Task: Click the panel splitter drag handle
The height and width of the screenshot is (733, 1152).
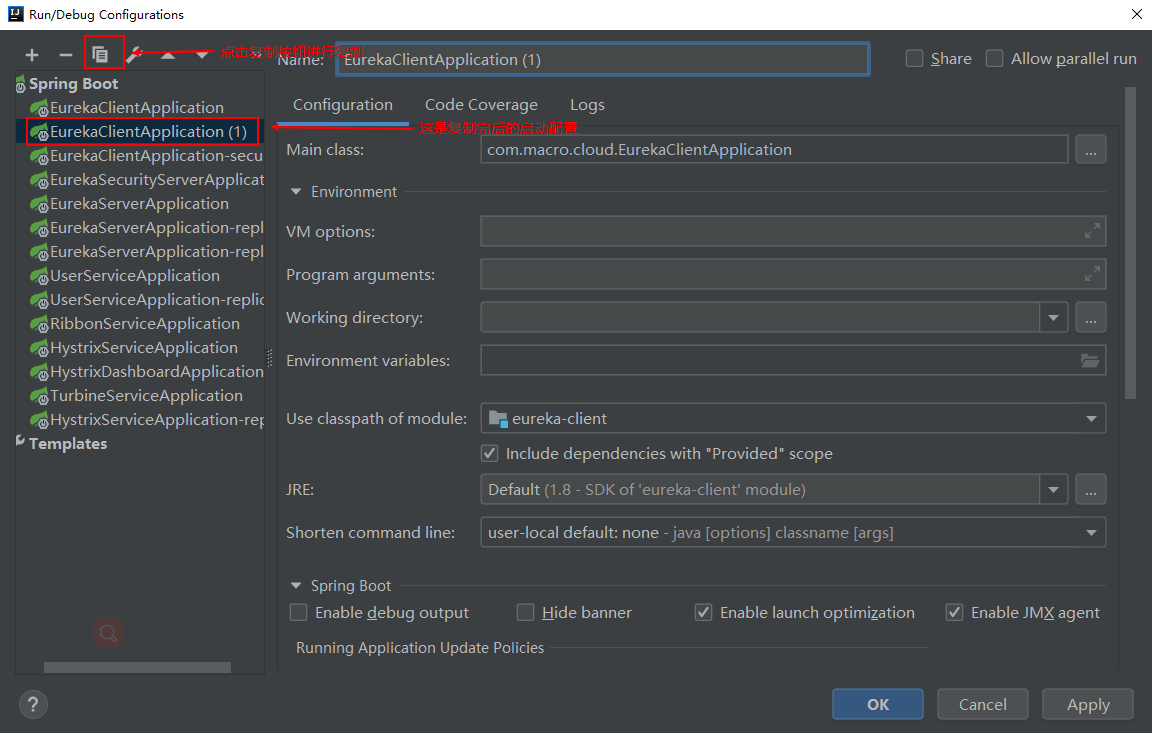Action: click(270, 358)
